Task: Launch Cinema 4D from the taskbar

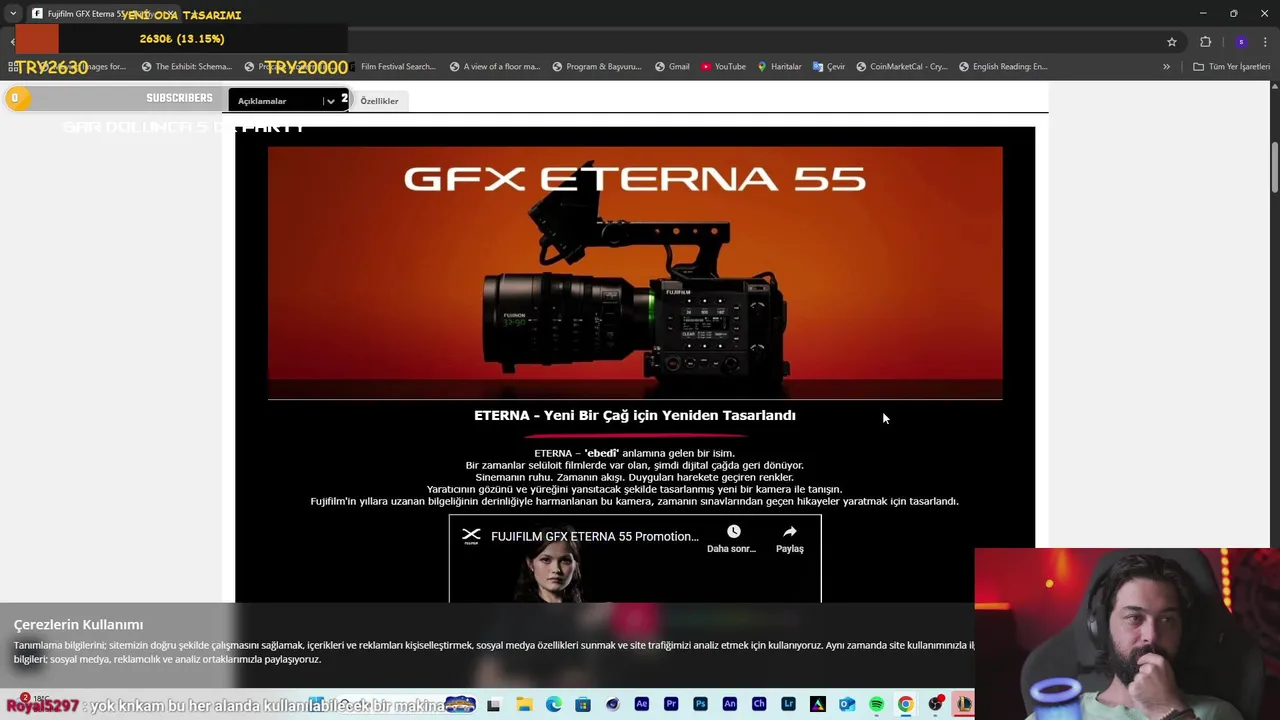Action: tap(612, 705)
